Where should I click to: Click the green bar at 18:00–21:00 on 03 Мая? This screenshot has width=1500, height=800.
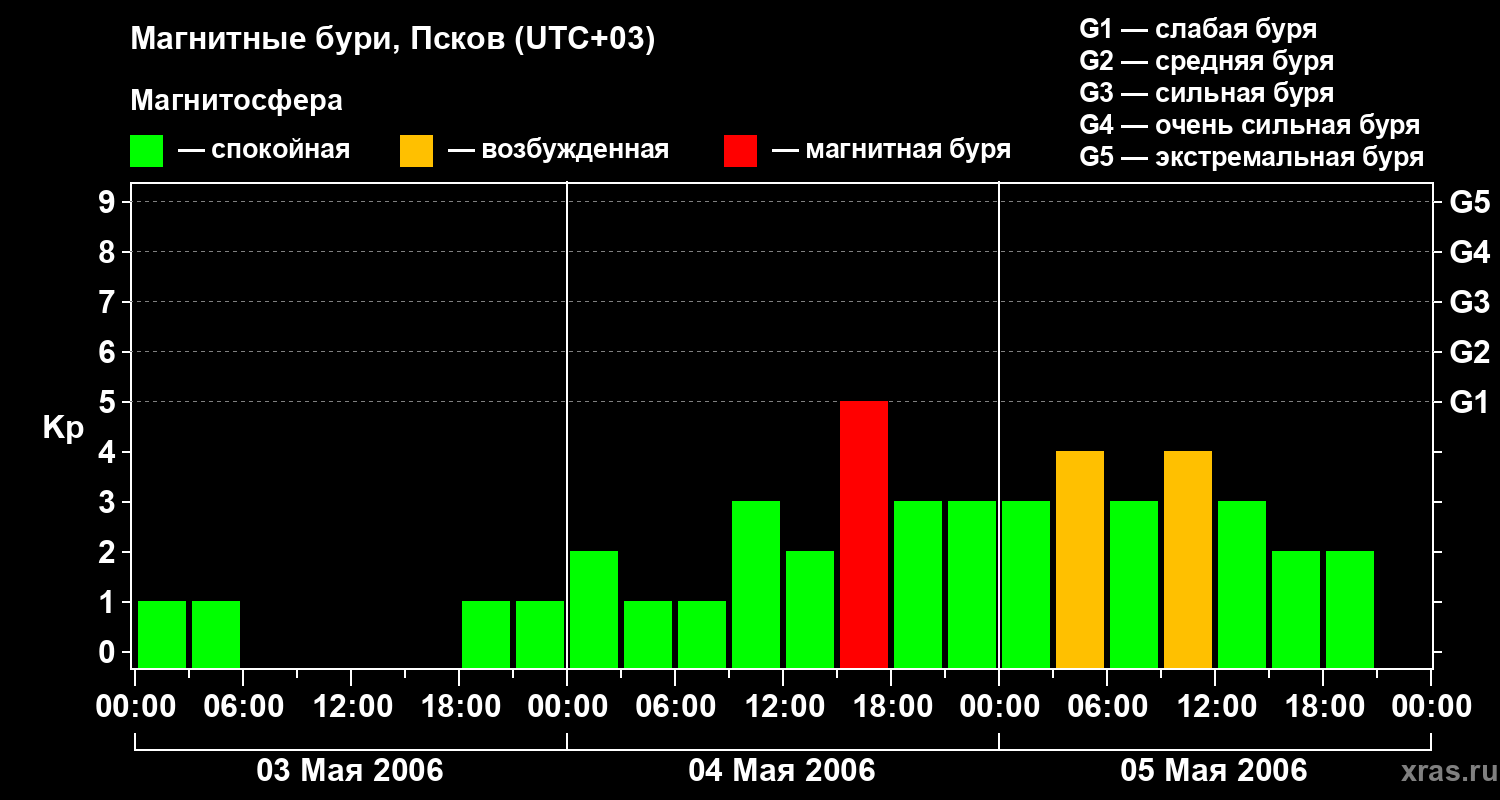pos(486,634)
